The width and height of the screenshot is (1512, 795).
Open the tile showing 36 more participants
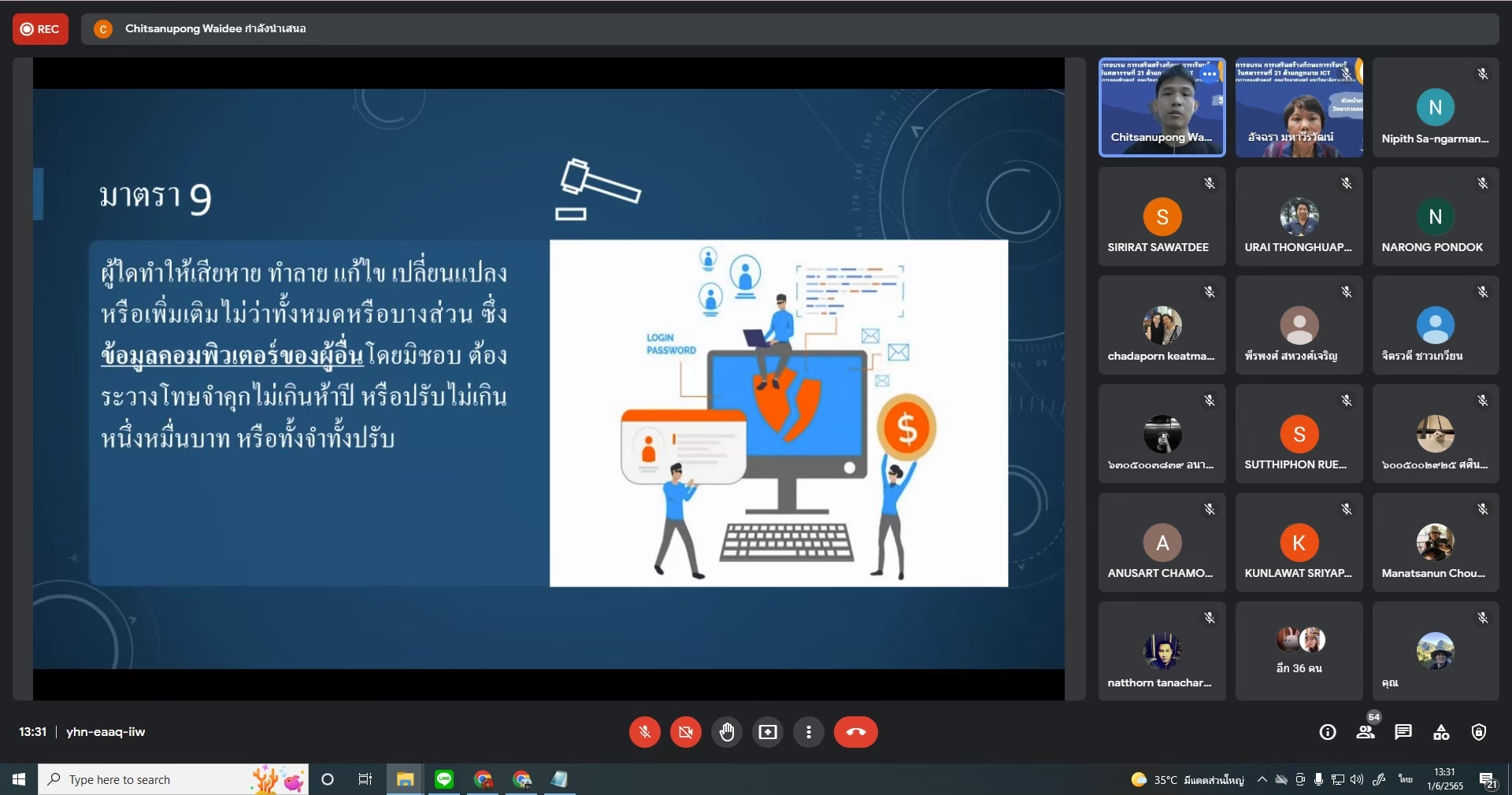[1299, 651]
